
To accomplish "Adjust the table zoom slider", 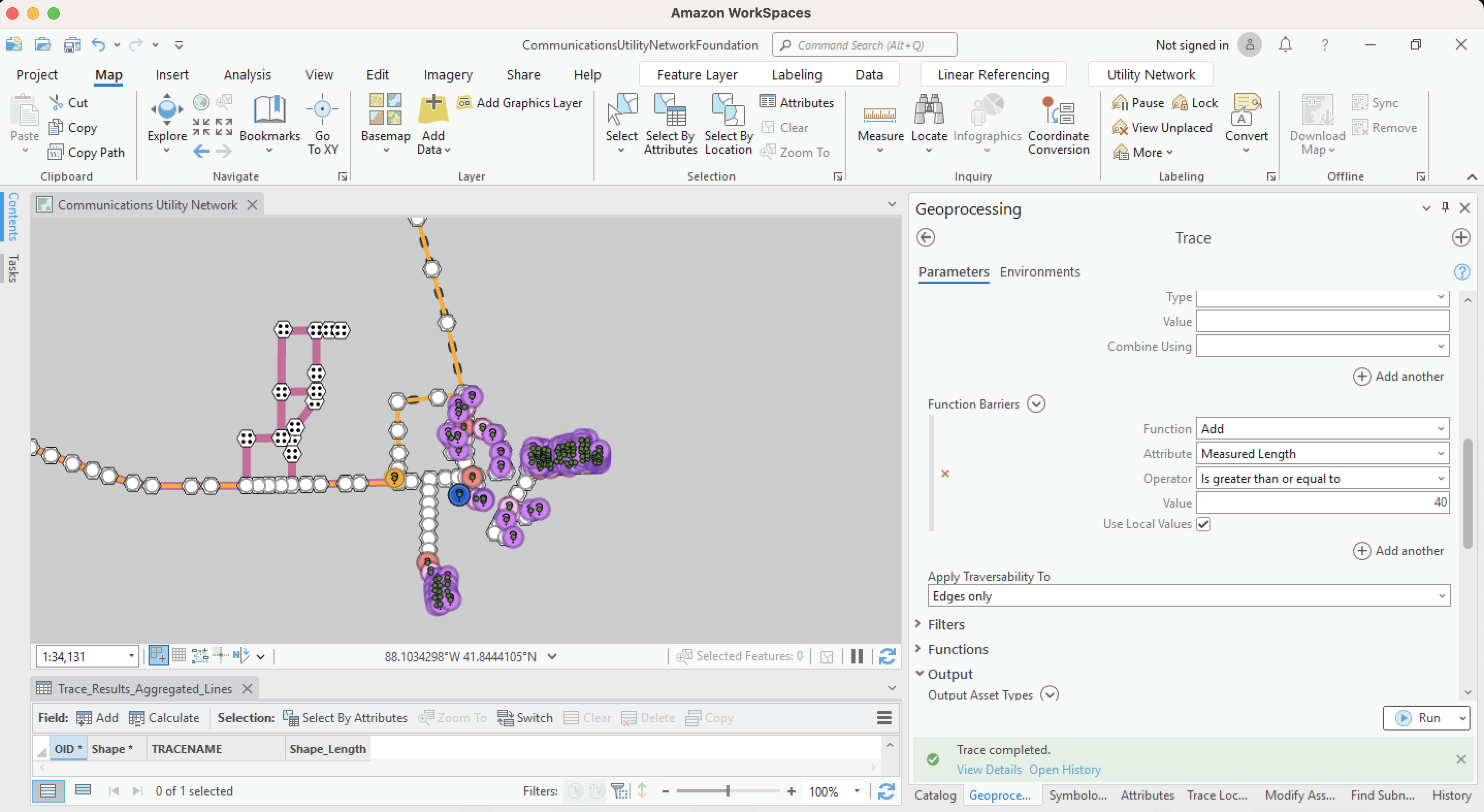I will pyautogui.click(x=728, y=791).
